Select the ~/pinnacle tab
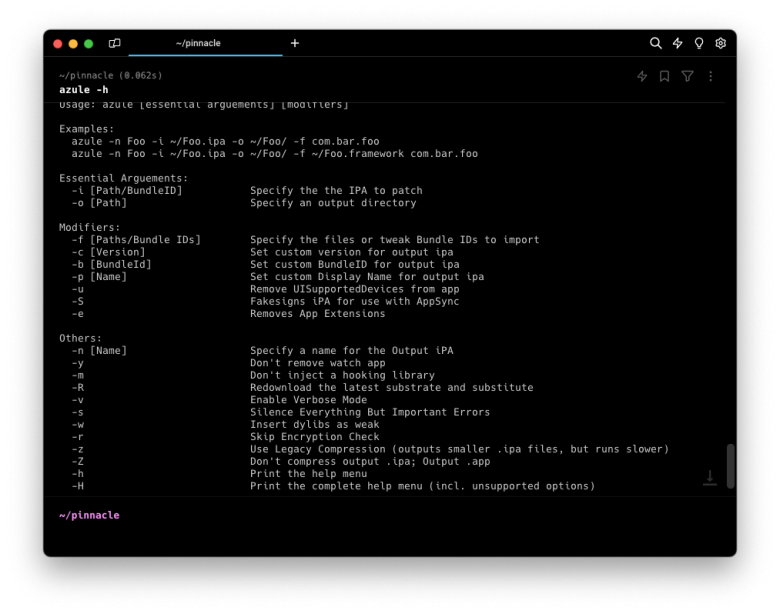This screenshot has height=614, width=780. coord(205,43)
